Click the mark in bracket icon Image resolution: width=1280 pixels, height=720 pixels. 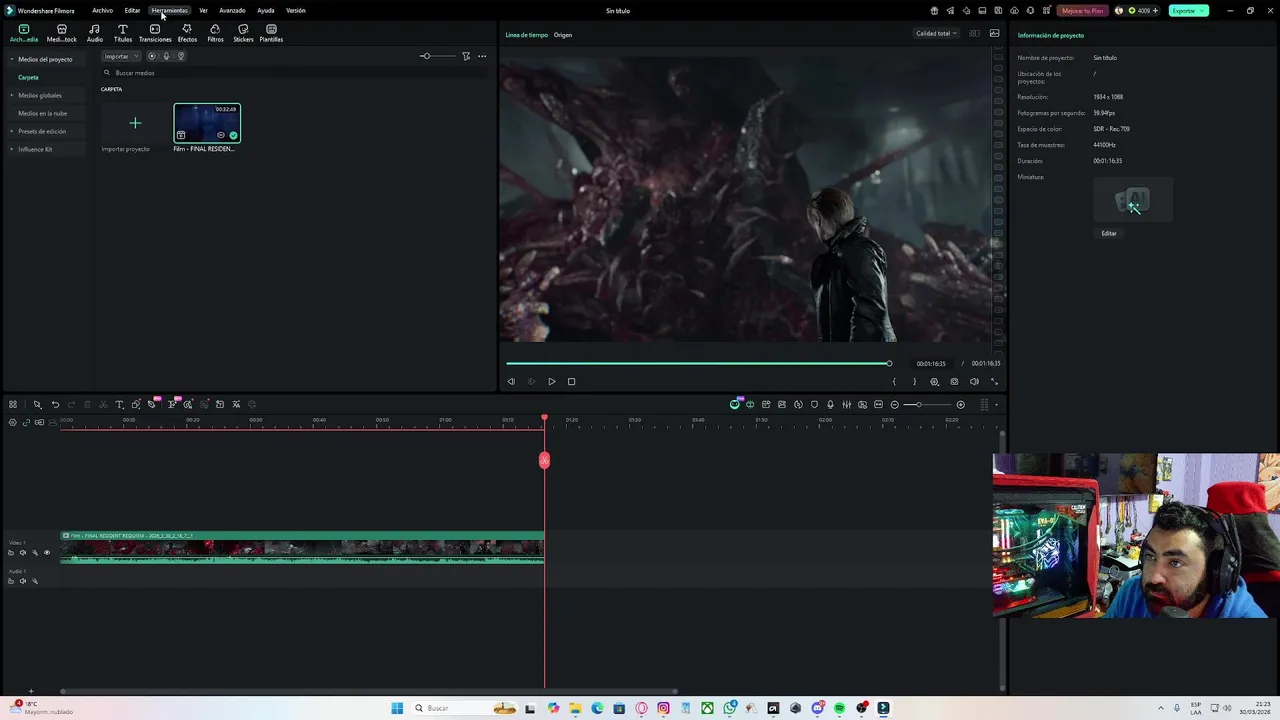[x=894, y=381]
